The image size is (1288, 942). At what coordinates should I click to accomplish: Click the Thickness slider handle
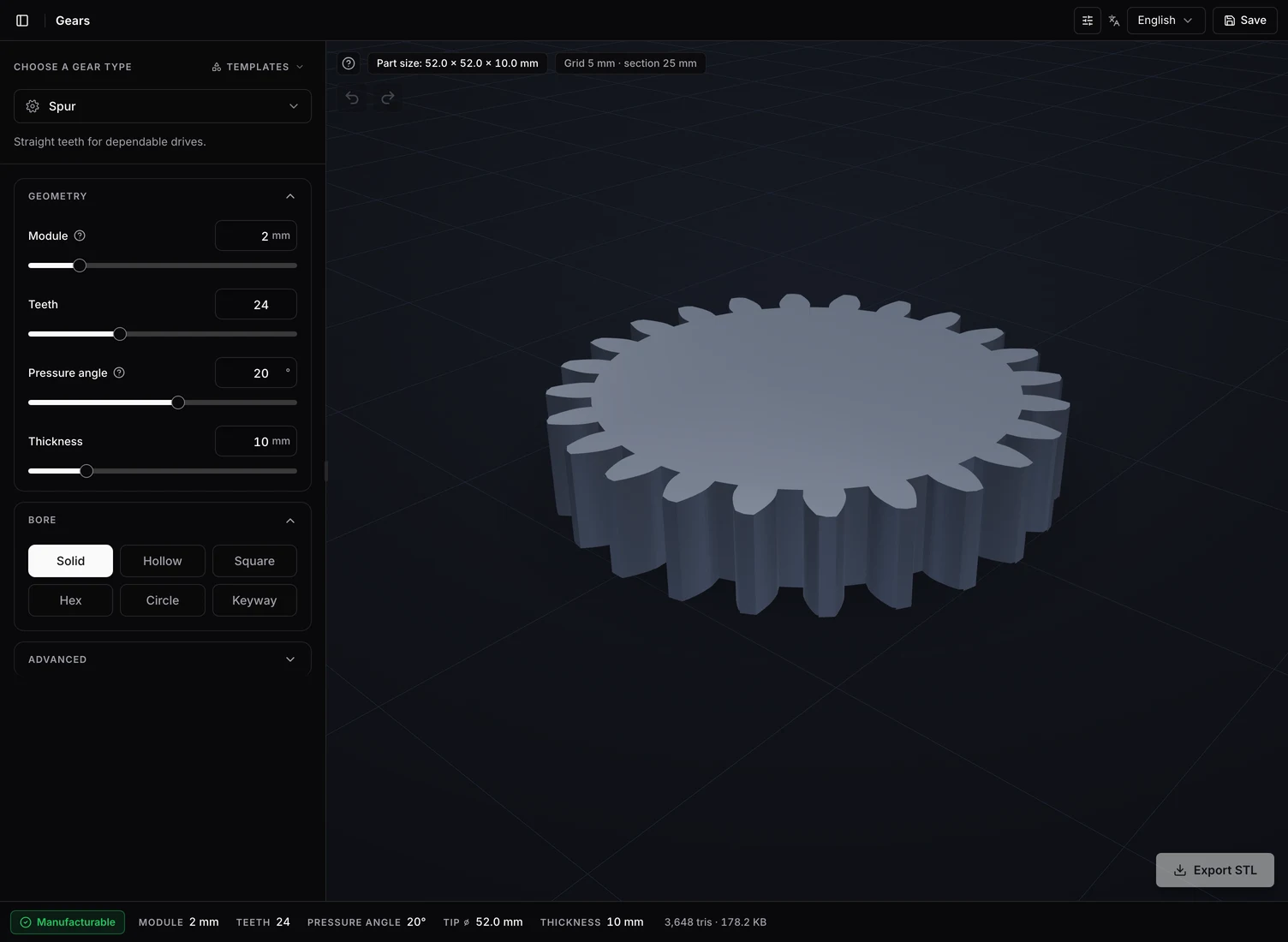click(x=86, y=471)
